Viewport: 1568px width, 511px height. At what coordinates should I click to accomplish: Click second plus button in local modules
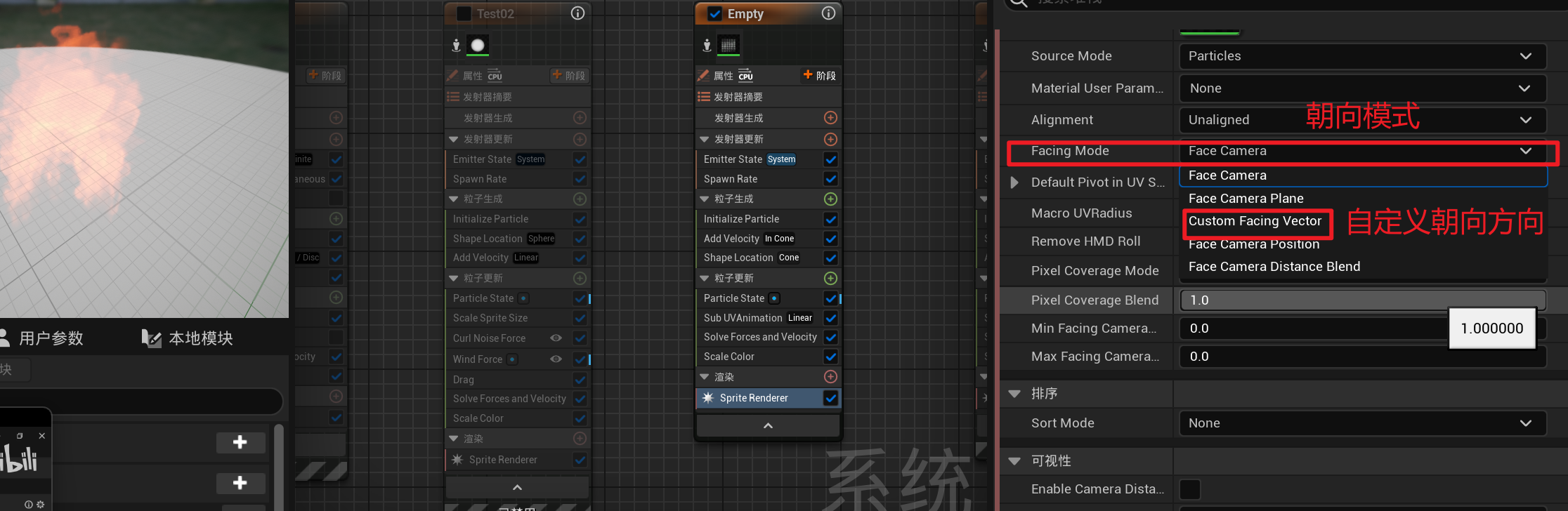240,483
